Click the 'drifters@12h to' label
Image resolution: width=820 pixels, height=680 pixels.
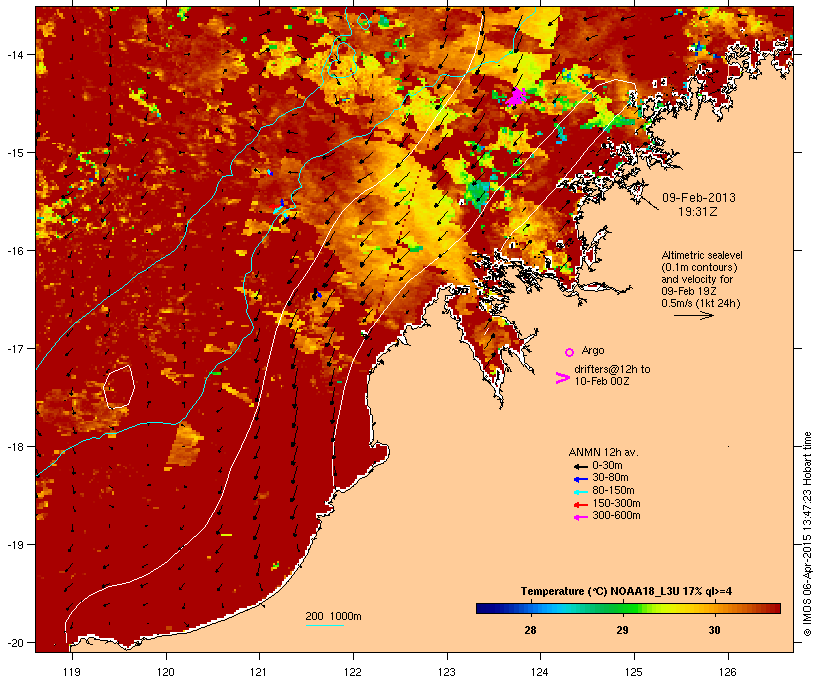click(x=612, y=369)
